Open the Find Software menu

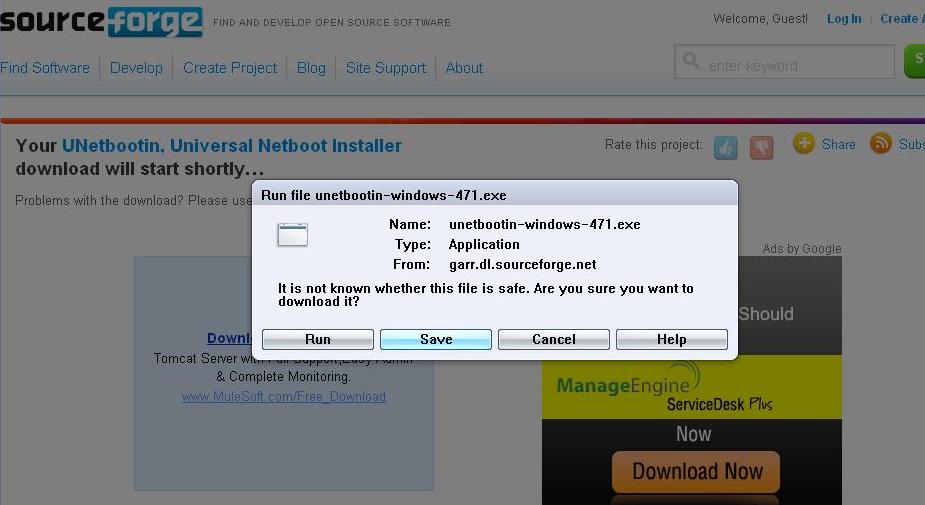45,68
